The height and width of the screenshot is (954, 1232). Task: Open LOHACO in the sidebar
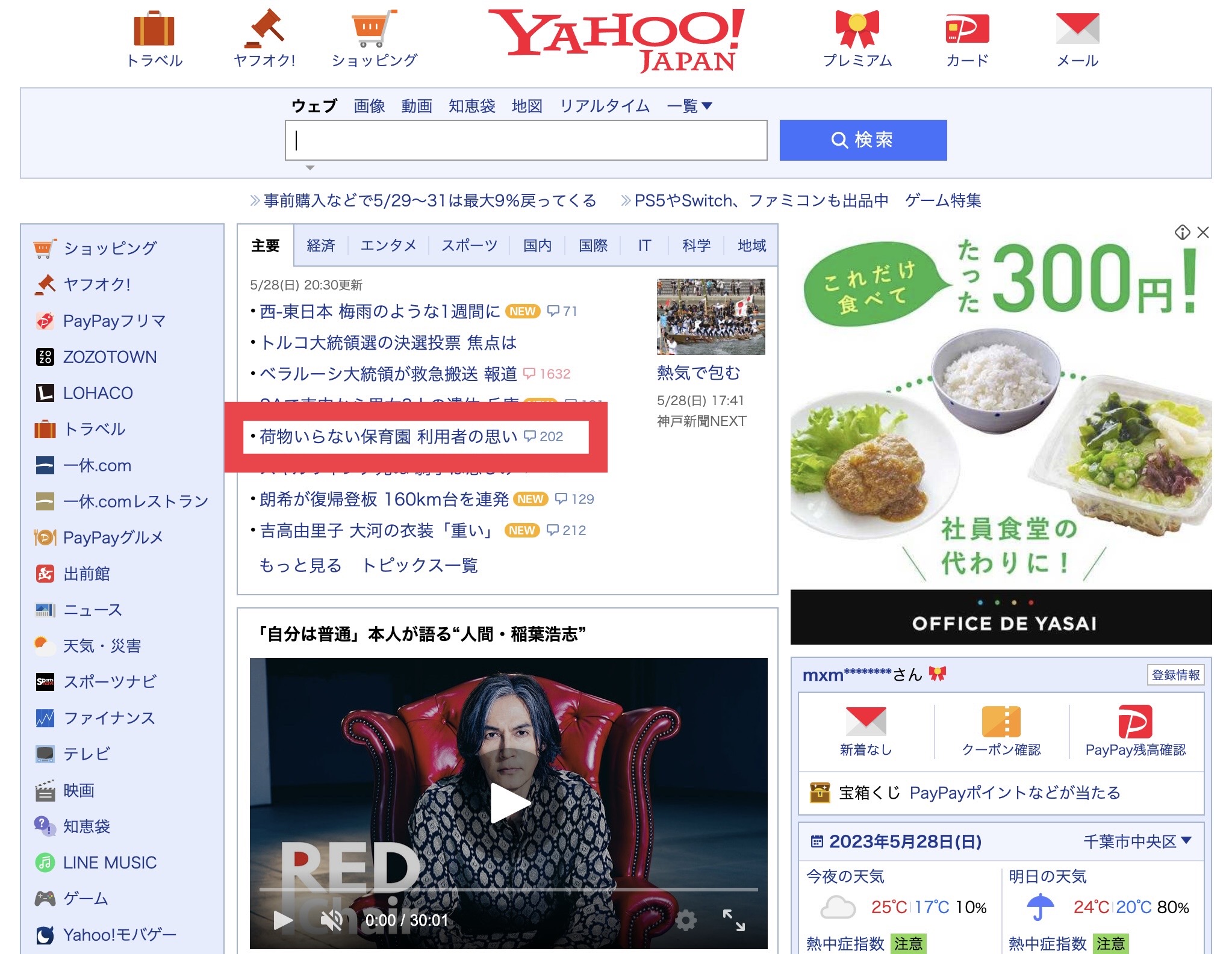tap(98, 393)
